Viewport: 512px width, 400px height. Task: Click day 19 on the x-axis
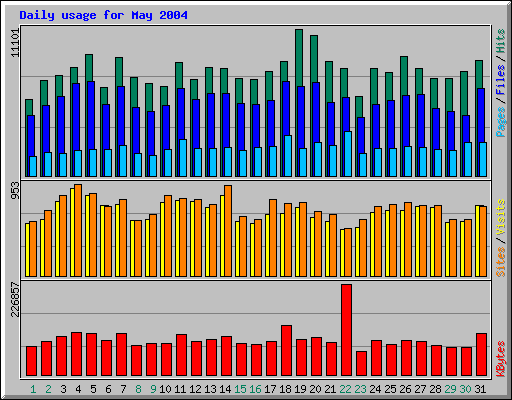[300, 389]
